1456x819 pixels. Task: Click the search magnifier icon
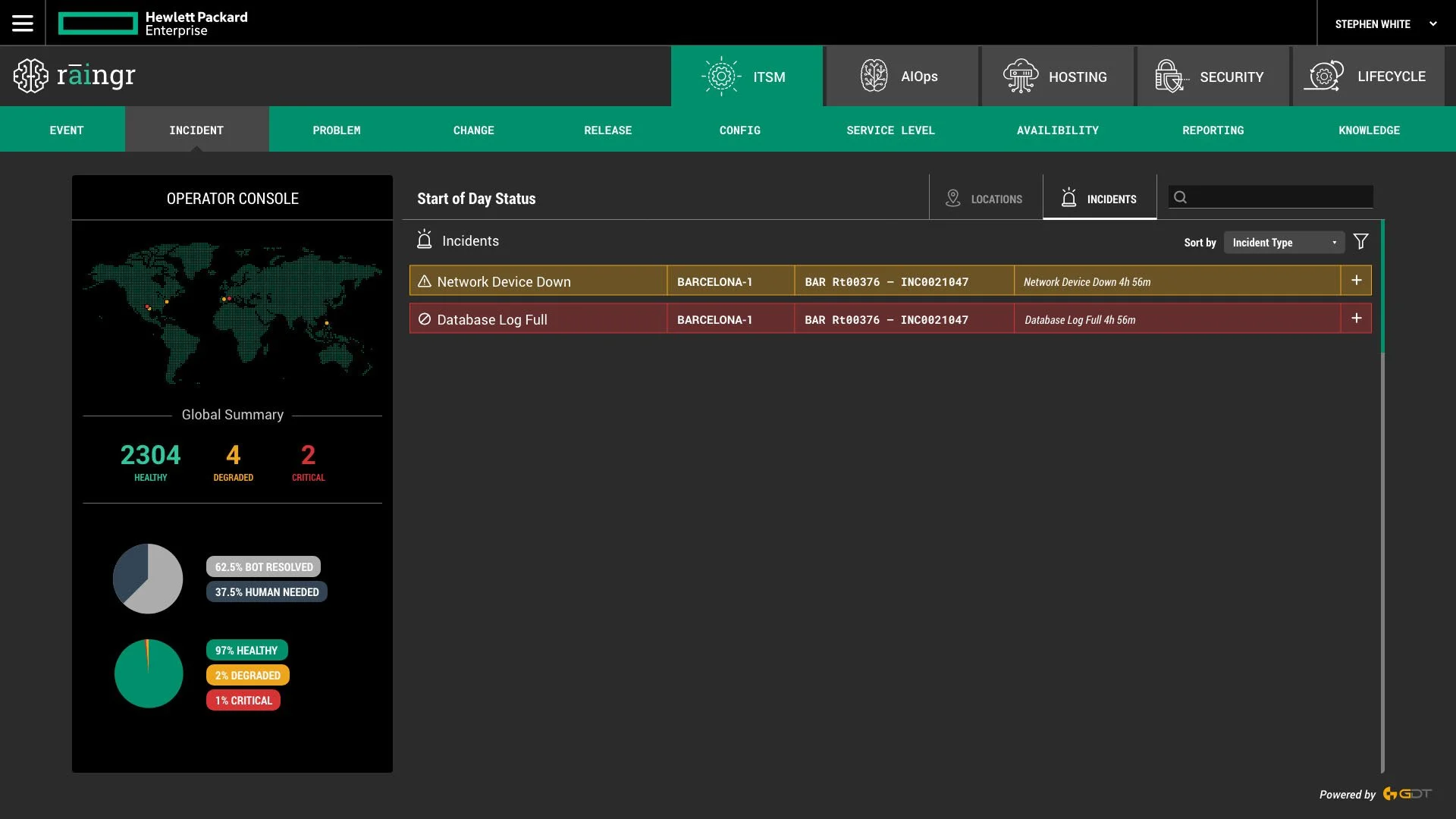1181,198
